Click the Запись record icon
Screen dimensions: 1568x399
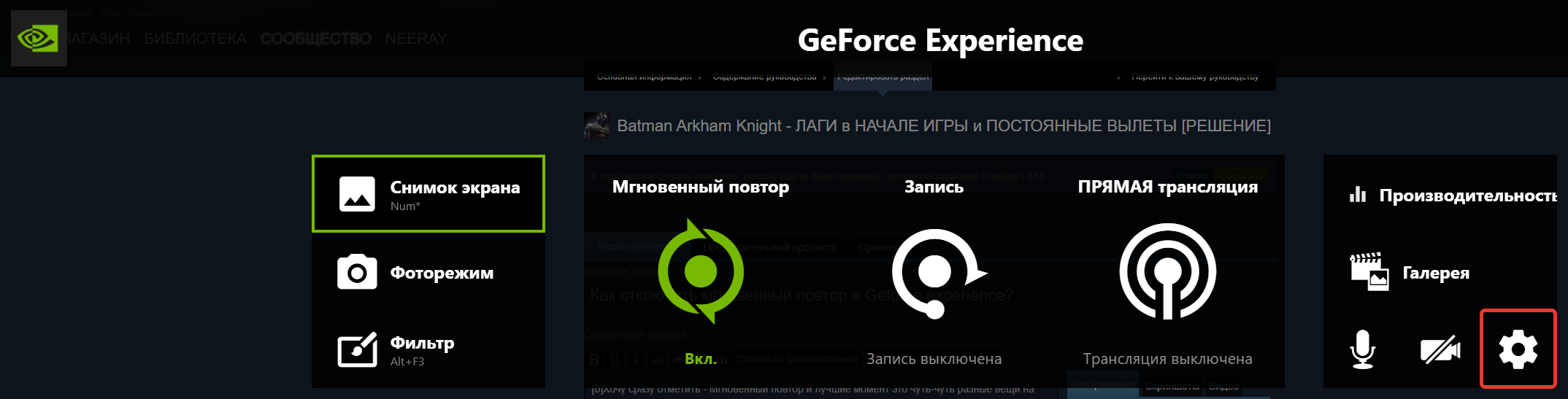point(939,274)
